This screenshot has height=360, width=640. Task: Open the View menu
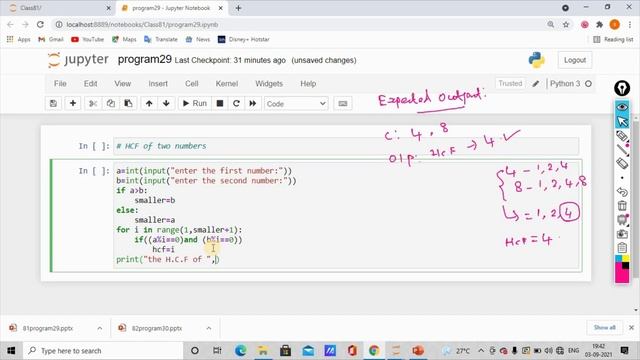click(x=122, y=84)
